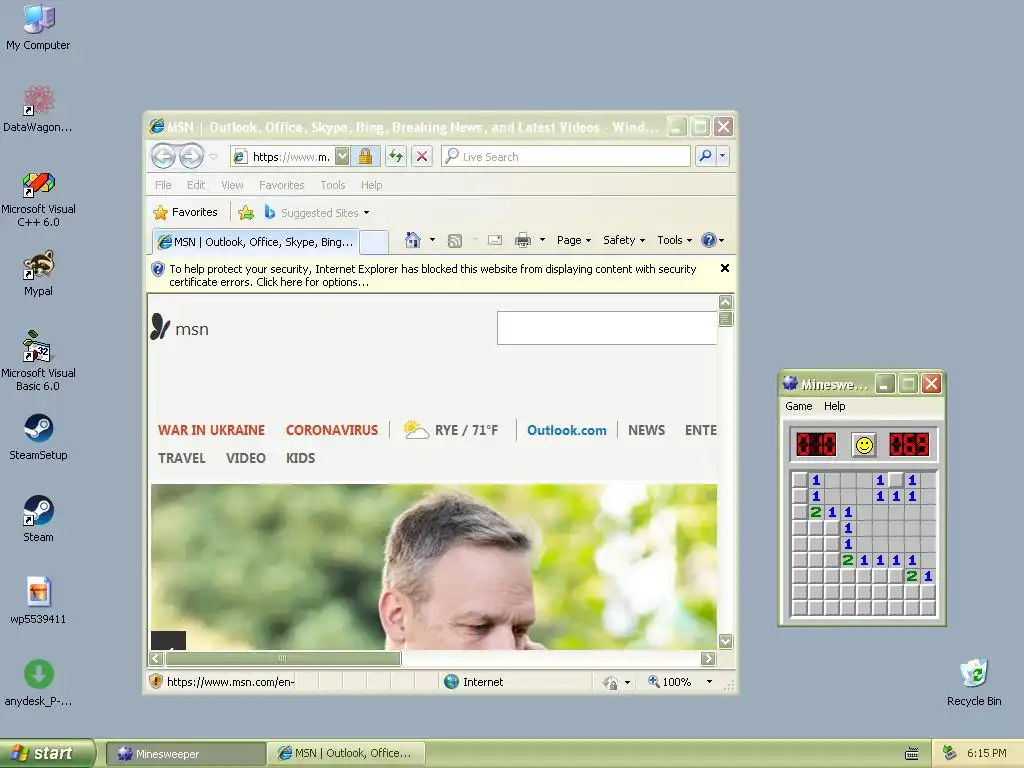The image size is (1024, 768).
Task: Click the horizontal scrollbar thumb
Action: (x=283, y=658)
